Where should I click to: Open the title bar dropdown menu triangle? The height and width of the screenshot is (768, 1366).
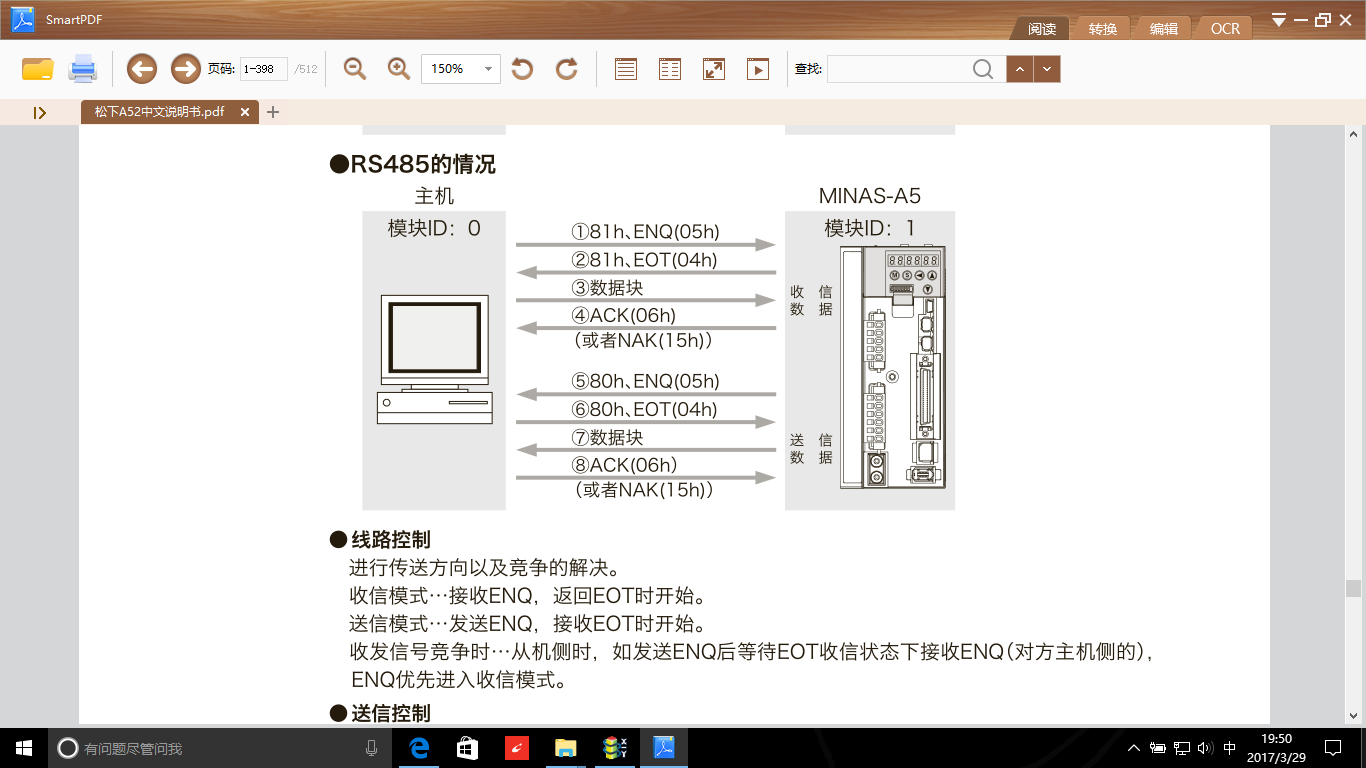(x=1279, y=20)
